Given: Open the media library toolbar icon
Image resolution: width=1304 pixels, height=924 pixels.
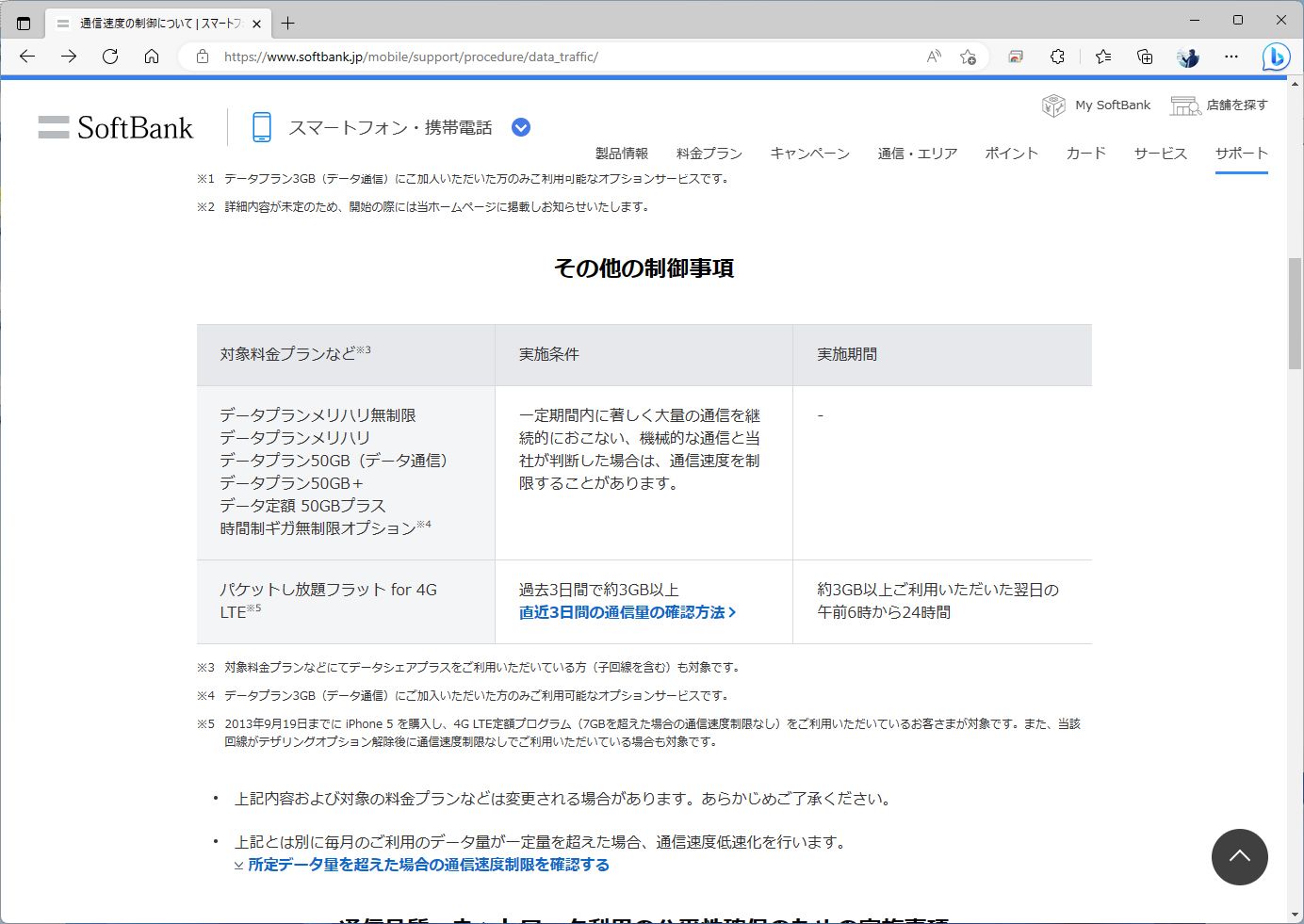Looking at the screenshot, I should (x=1016, y=57).
